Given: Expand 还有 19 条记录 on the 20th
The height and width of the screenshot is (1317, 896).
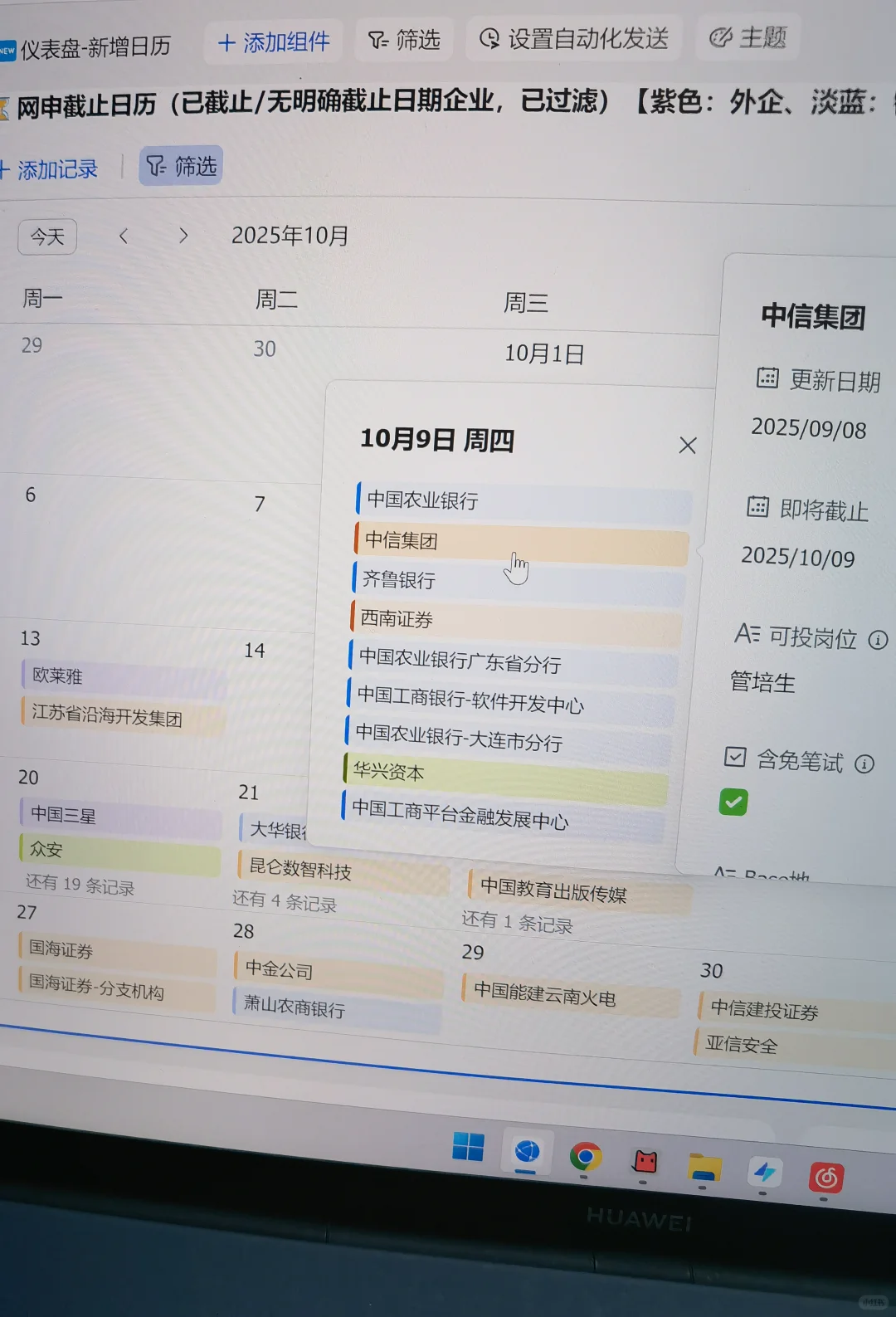Looking at the screenshot, I should 80,885.
